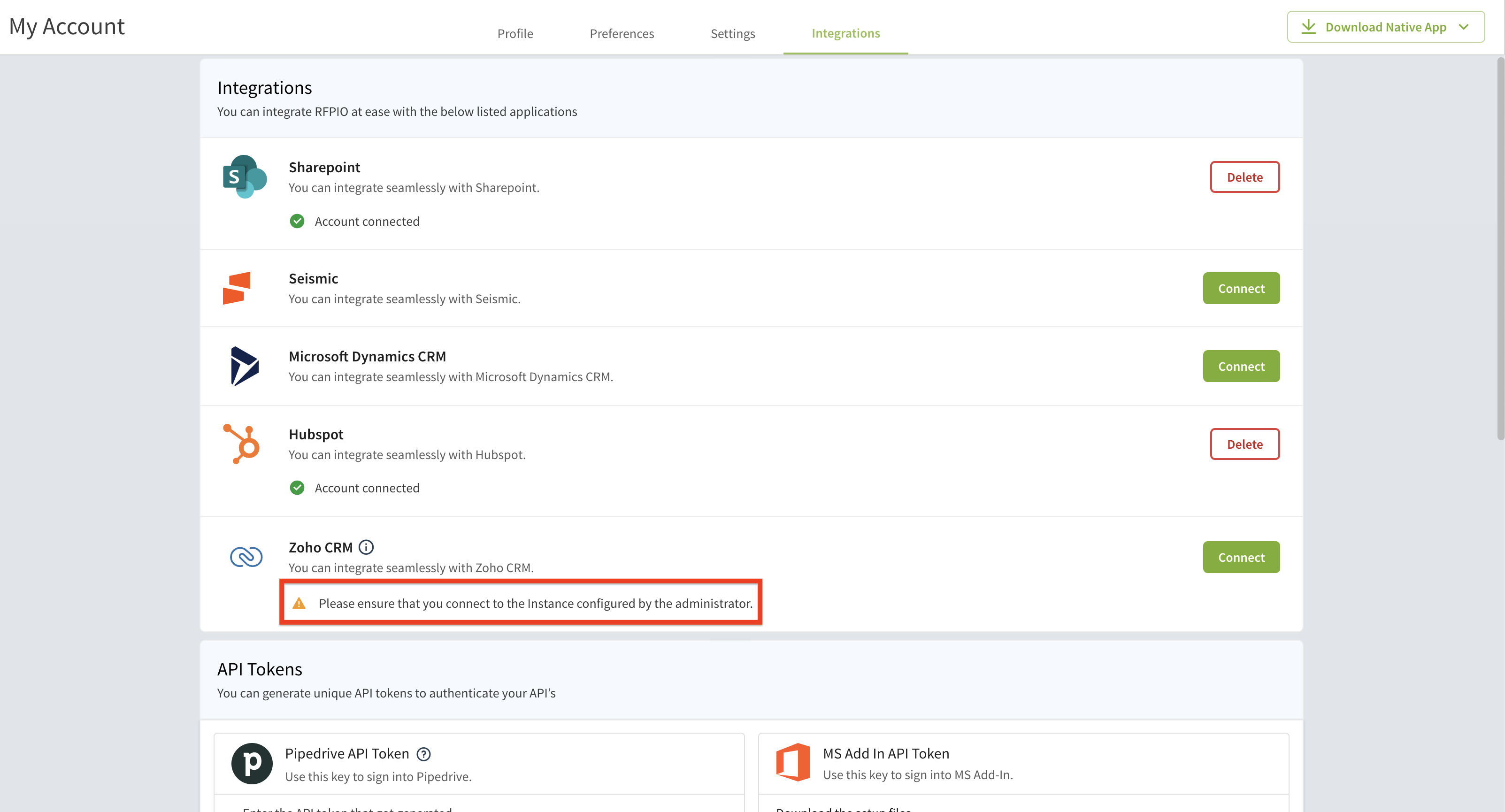Click the Microsoft Dynamics CRM title
This screenshot has width=1505, height=812.
coord(367,356)
